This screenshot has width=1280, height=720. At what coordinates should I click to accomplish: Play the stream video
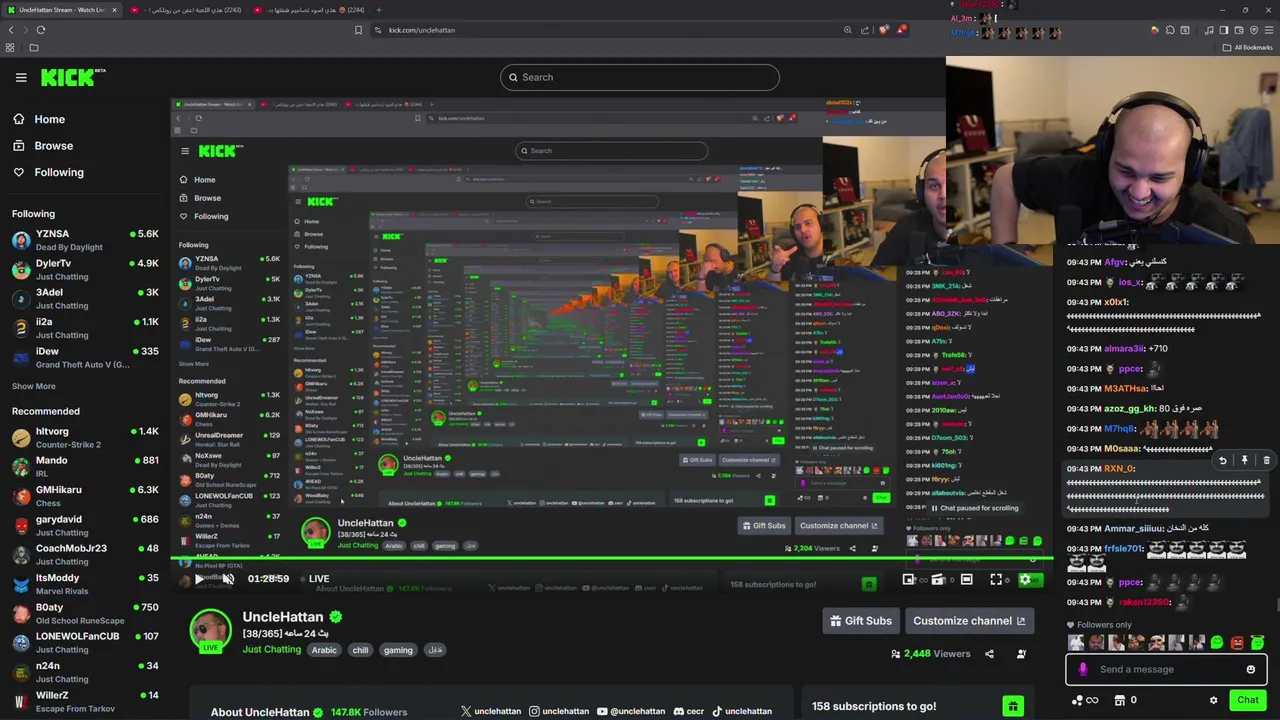point(199,579)
